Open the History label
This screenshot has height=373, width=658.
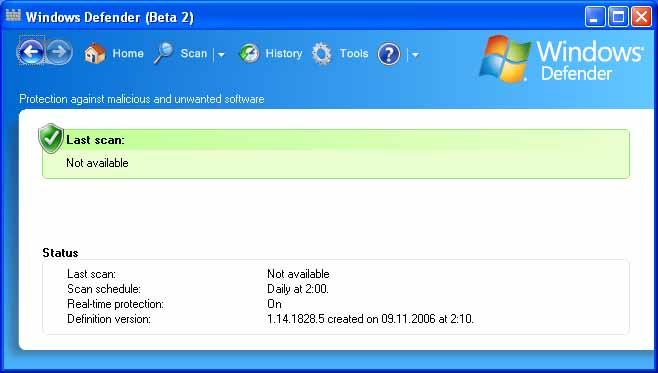click(x=284, y=53)
